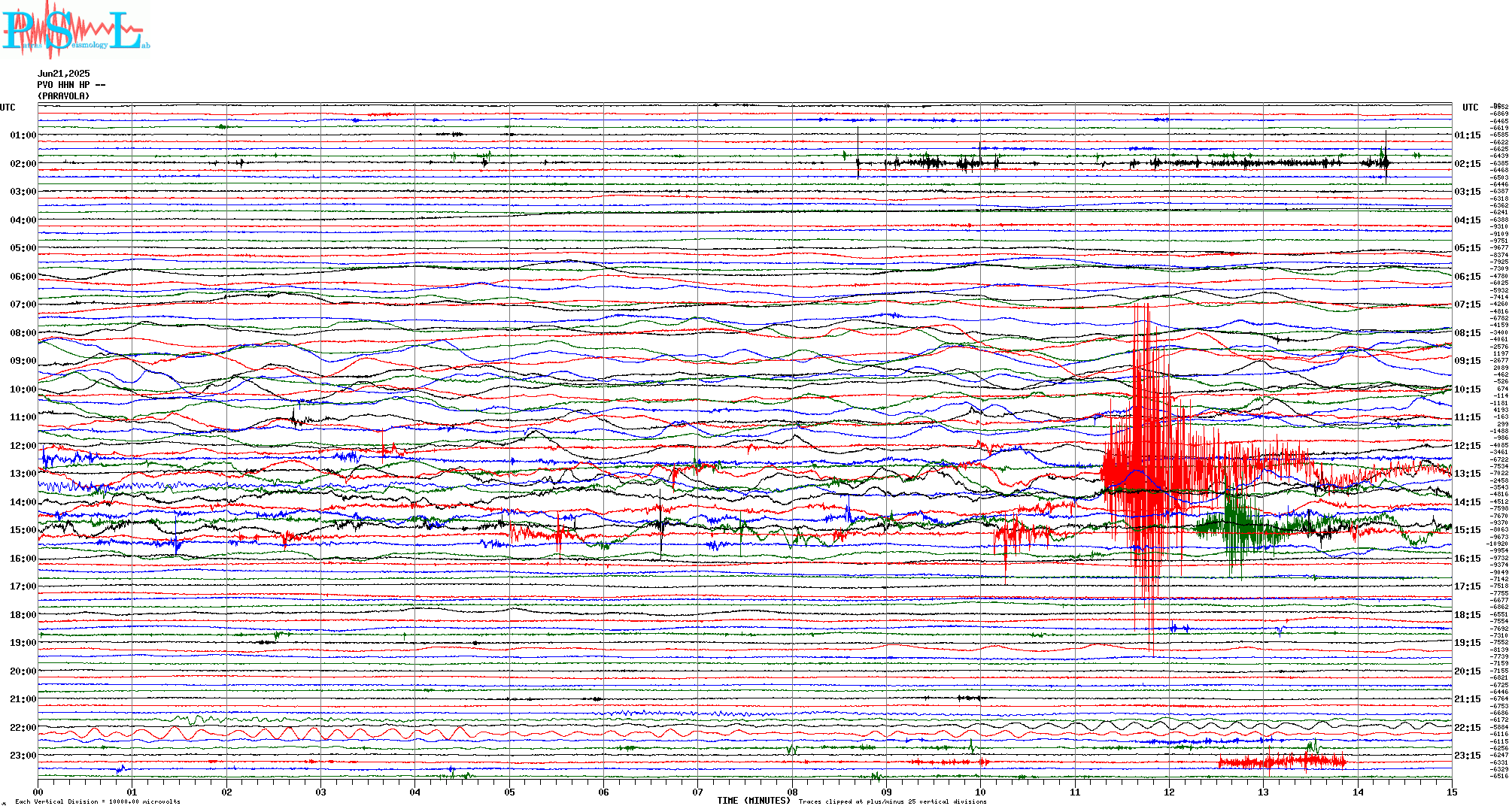Image resolution: width=1512 pixels, height=812 pixels.
Task: Click the green aftershock waveform near 15:15
Action: (1241, 526)
